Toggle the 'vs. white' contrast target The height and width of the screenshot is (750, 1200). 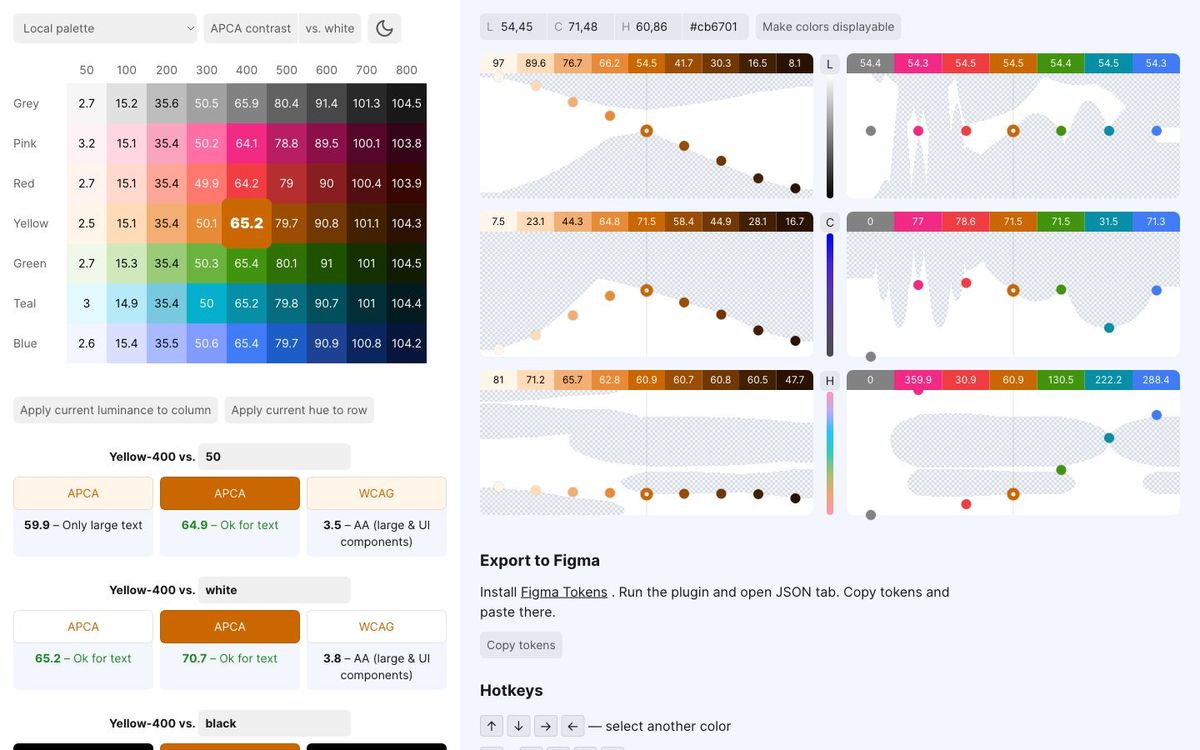tap(330, 28)
